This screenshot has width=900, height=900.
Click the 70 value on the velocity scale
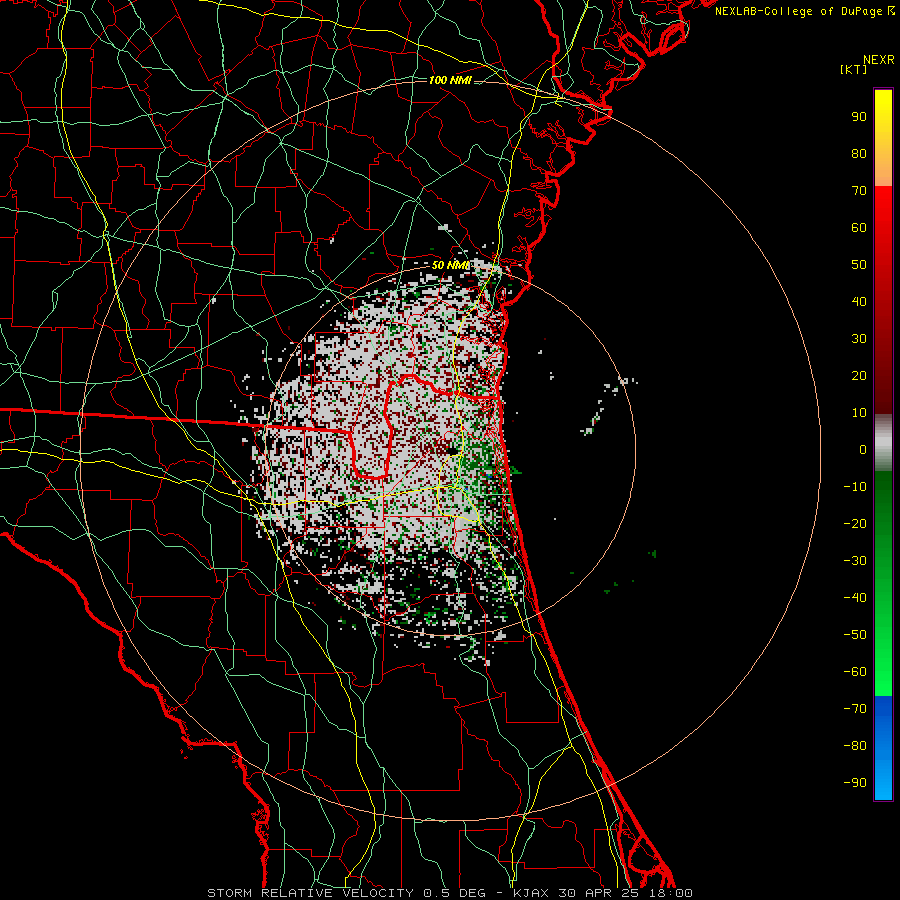click(859, 191)
